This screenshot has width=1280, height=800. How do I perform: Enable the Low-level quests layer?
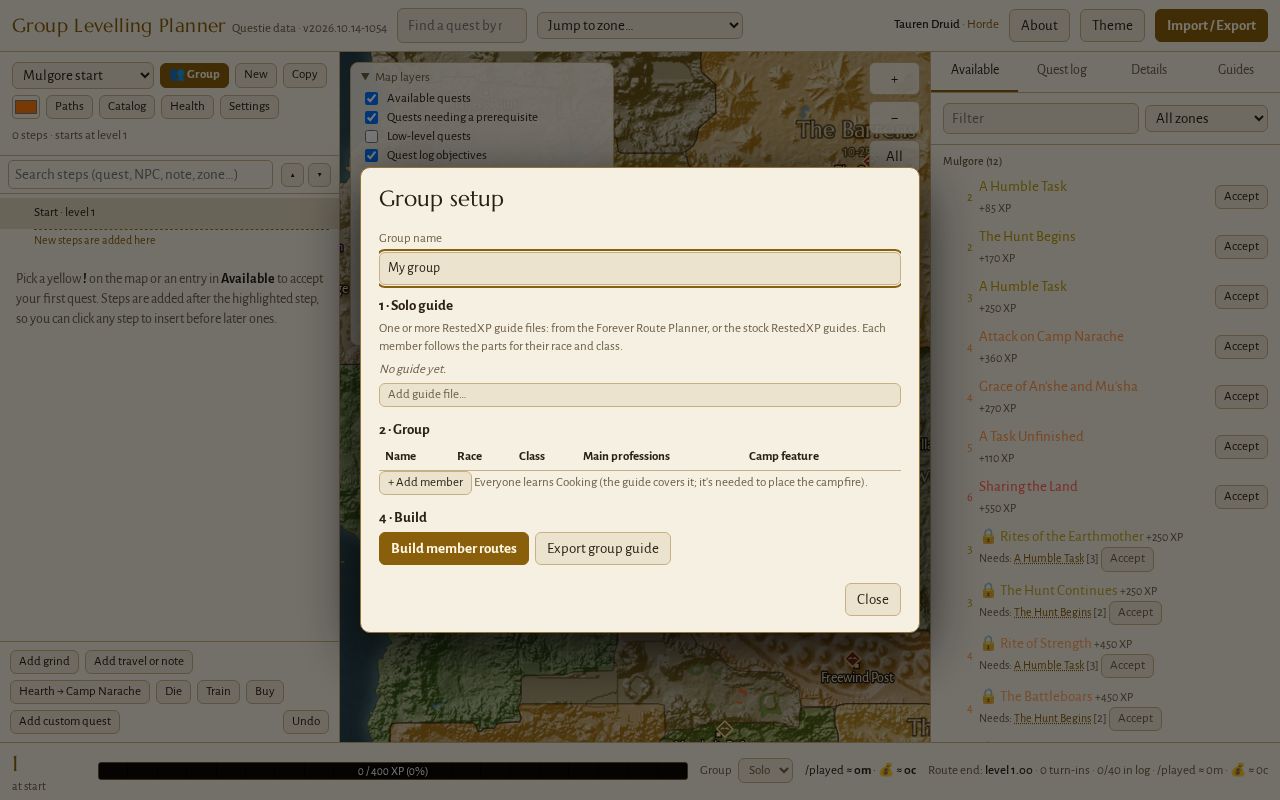[371, 136]
